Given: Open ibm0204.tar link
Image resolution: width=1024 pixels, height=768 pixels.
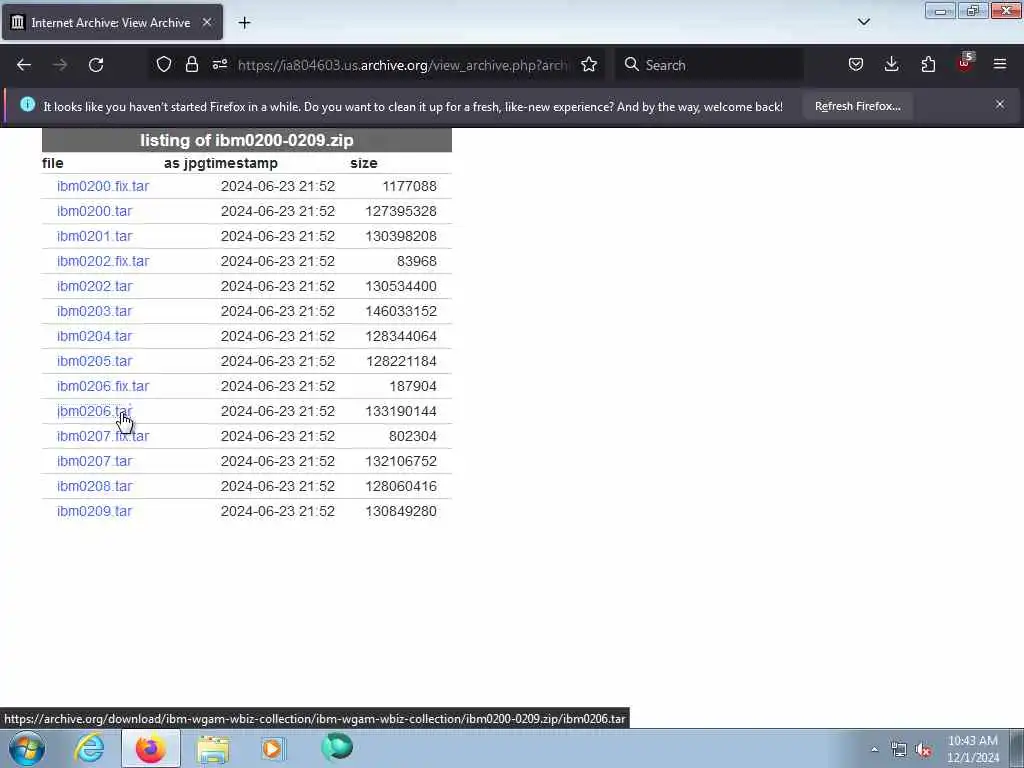Looking at the screenshot, I should (x=95, y=336).
